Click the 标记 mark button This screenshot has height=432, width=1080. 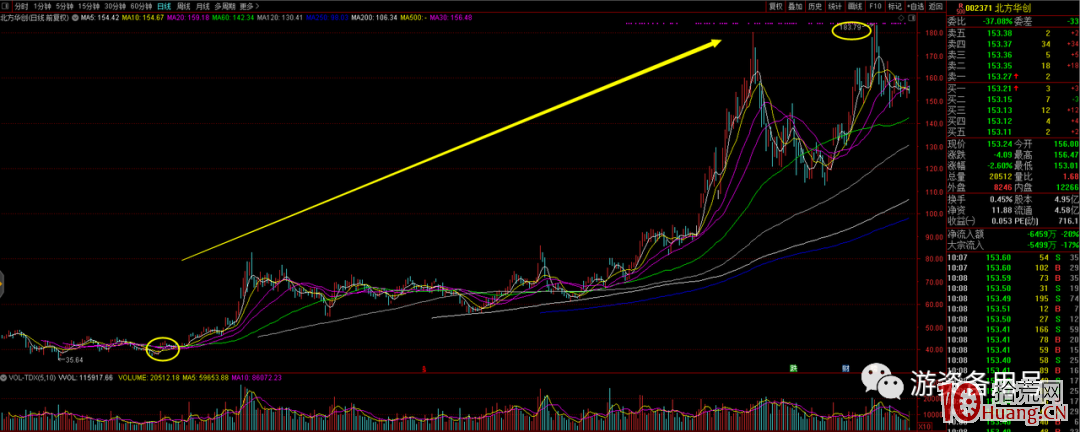tap(895, 6)
